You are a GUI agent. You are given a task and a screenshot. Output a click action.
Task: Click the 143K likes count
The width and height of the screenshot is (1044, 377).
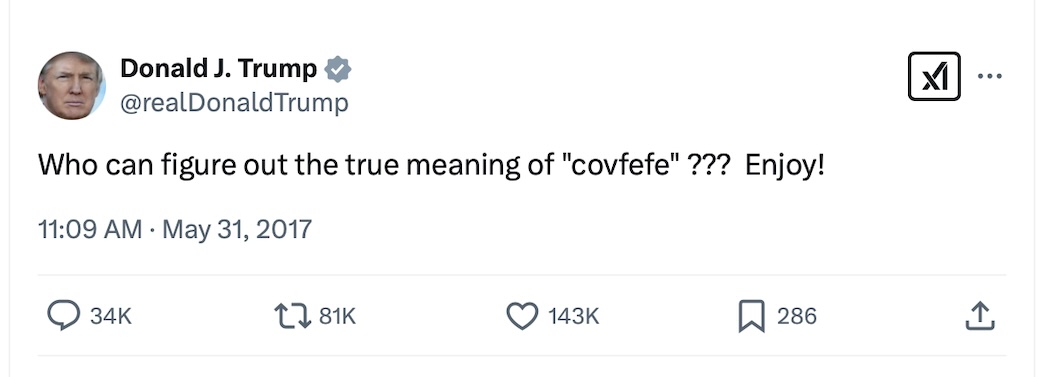(x=573, y=316)
